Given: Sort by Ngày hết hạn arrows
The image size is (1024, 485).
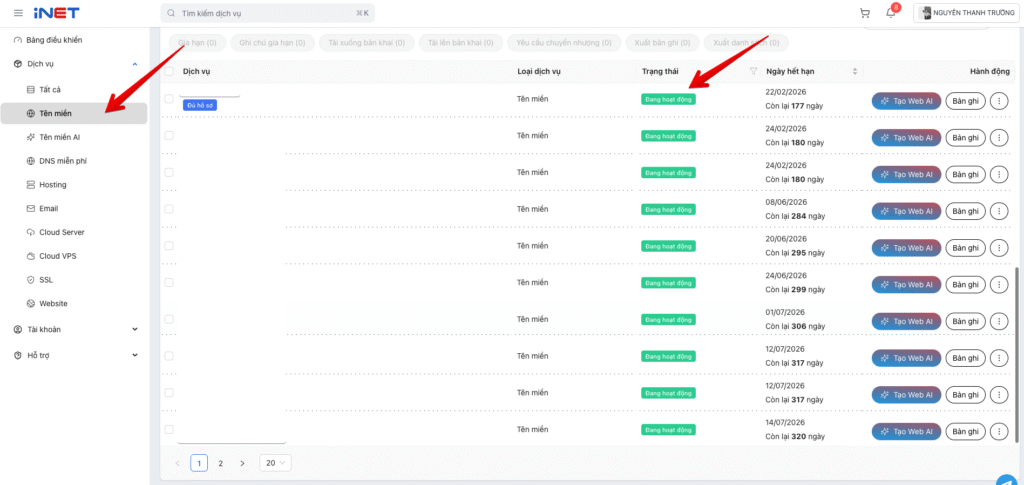Looking at the screenshot, I should [x=855, y=72].
